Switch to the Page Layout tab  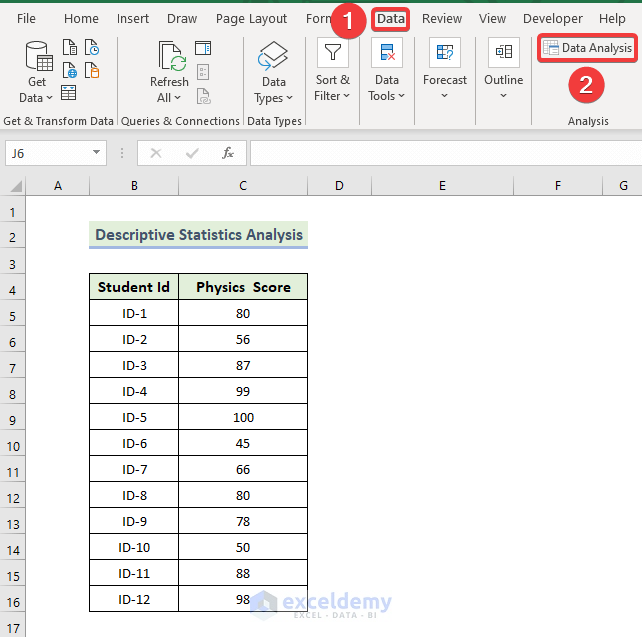251,19
